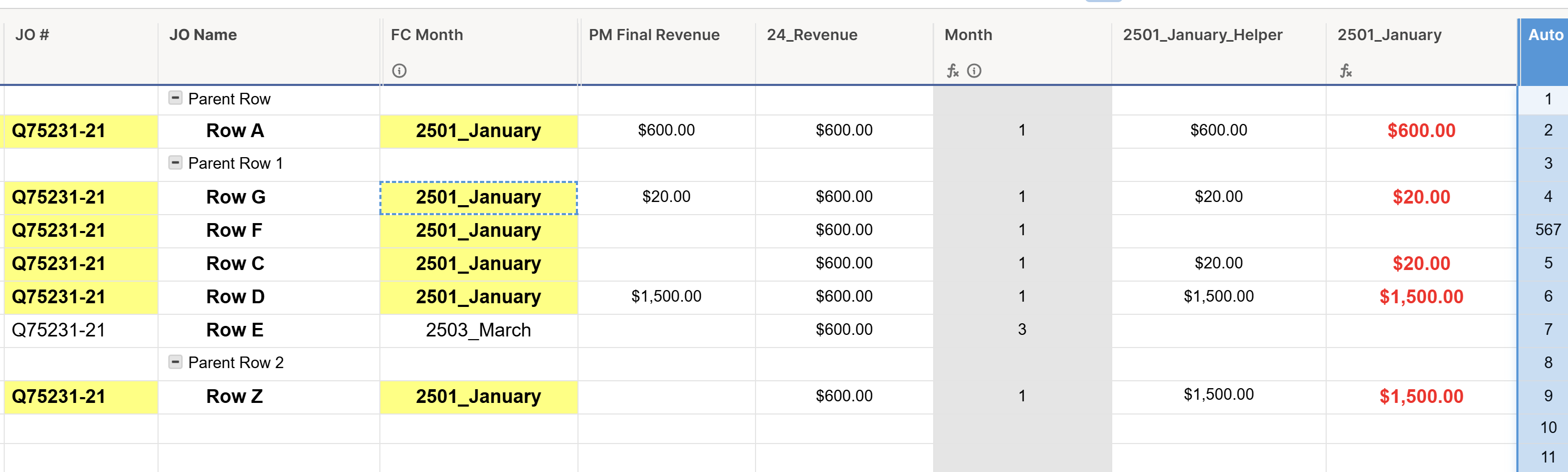
Task: Click Row E's $600.00 24_Revenue cell
Action: click(x=844, y=330)
